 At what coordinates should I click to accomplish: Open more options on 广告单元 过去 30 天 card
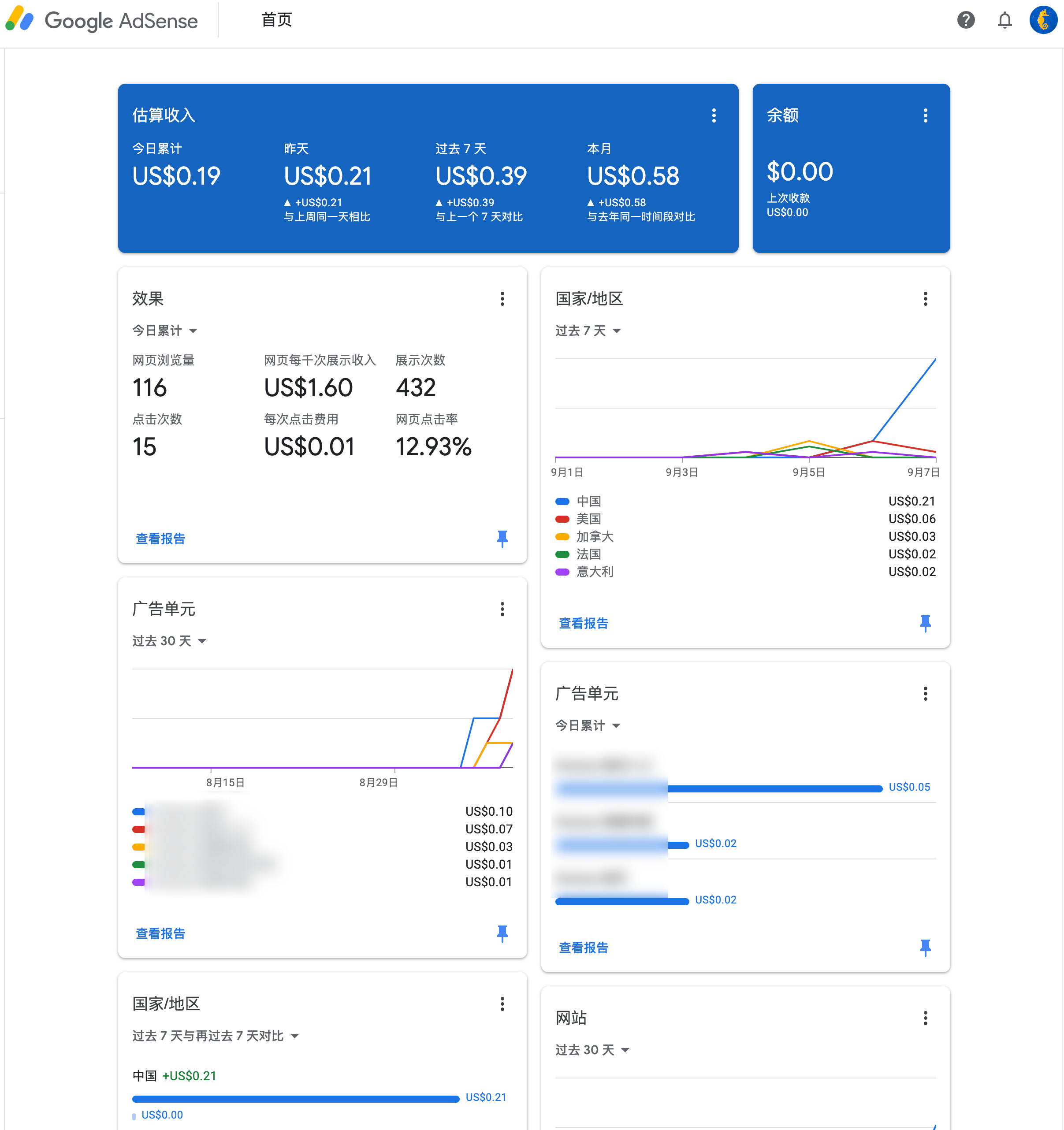[502, 610]
